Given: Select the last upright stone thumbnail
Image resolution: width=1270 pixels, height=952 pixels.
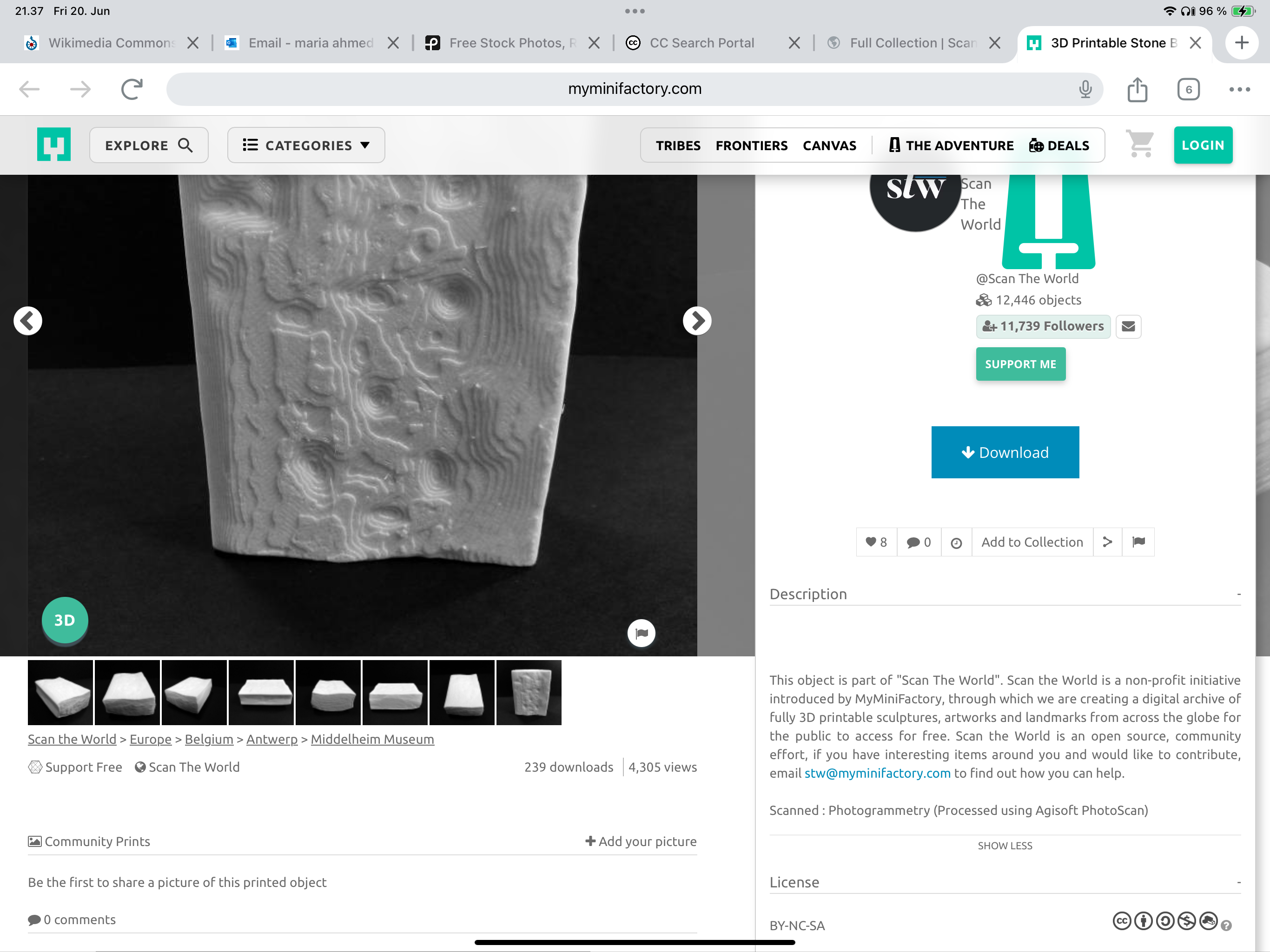Looking at the screenshot, I should pos(528,693).
